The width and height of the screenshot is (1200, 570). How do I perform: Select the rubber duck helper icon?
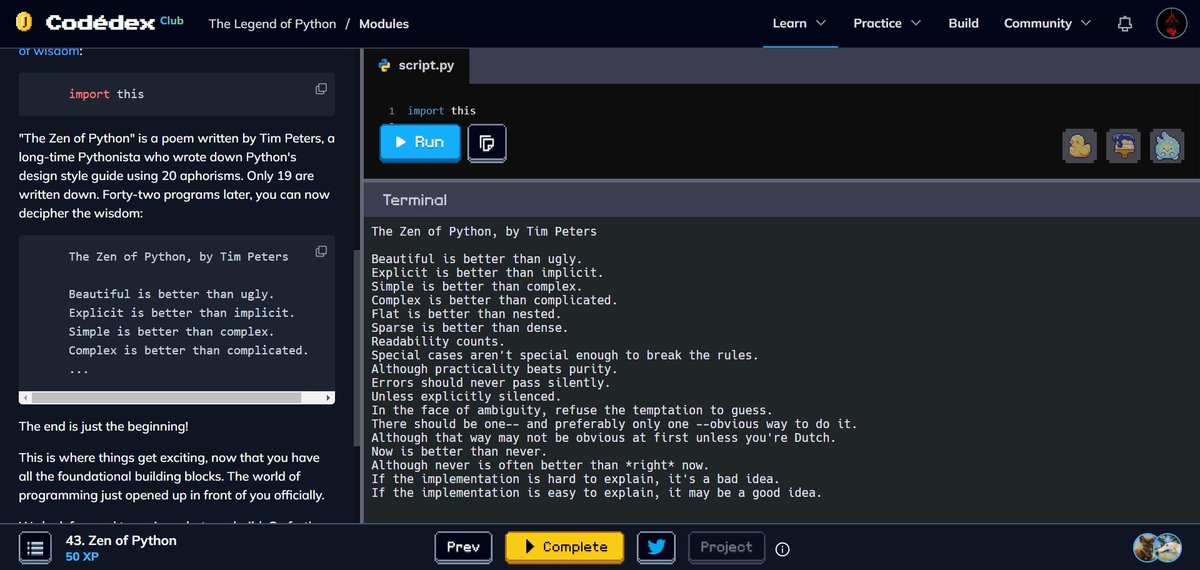click(1079, 146)
